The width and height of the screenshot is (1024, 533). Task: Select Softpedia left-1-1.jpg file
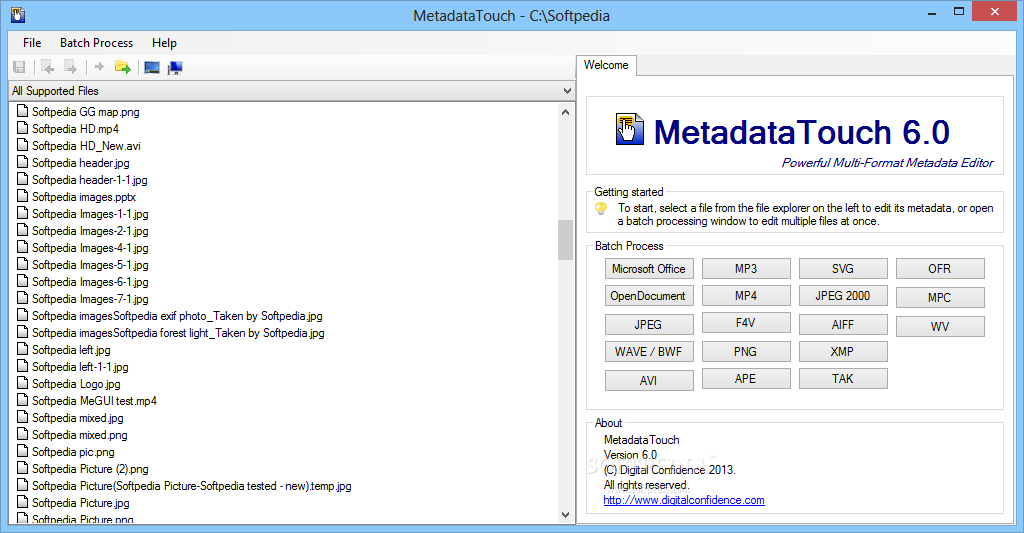(x=80, y=366)
